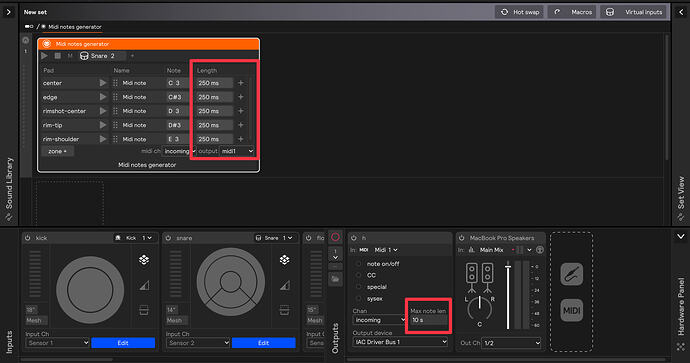This screenshot has height=363, width=690.
Task: Click the snare velocity curve triangle icon
Action: point(284,286)
